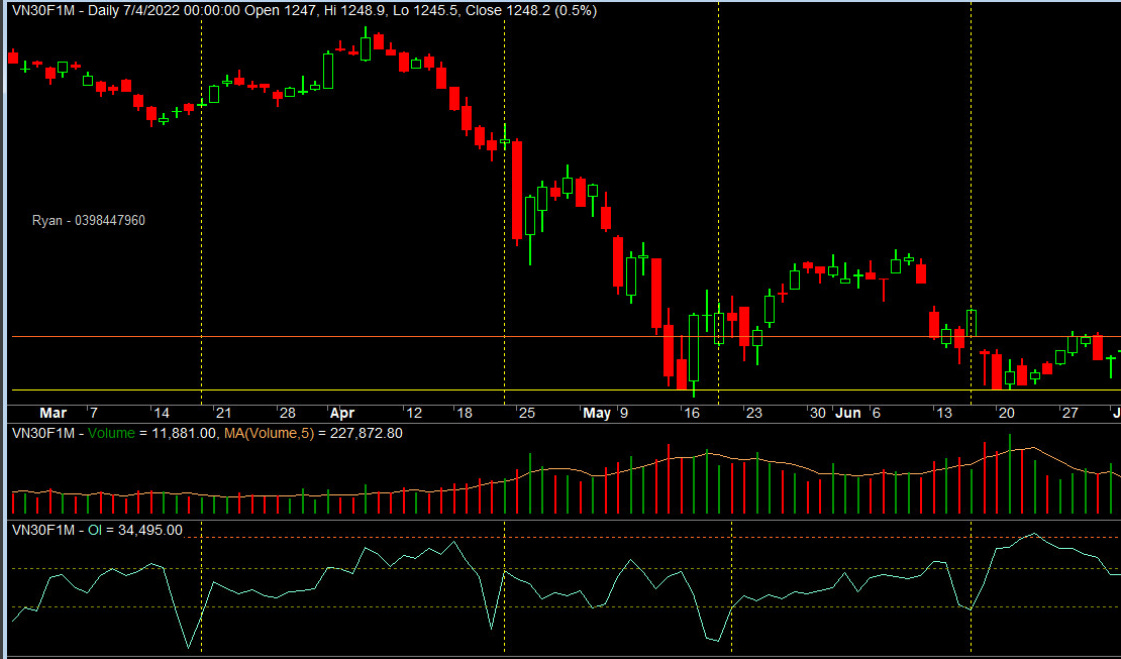1121x659 pixels.
Task: Click the volume value '11,881.00' in volume pane
Action: click(x=184, y=433)
